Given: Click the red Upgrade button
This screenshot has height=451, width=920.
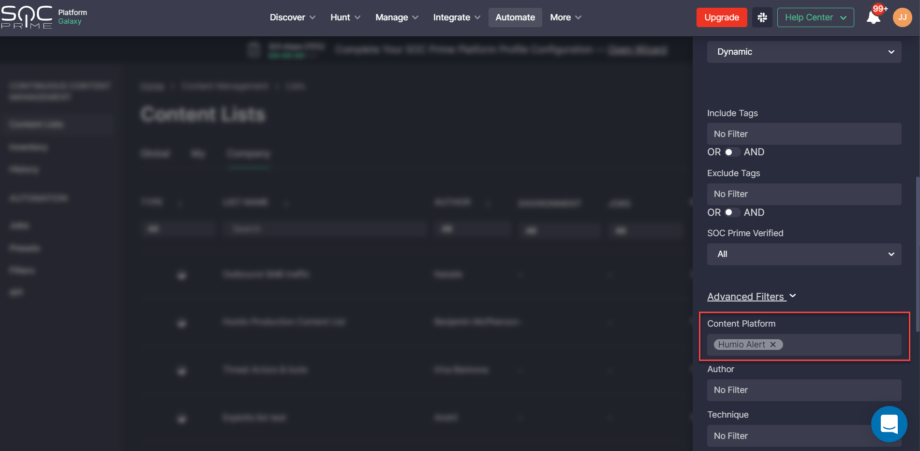Looking at the screenshot, I should coord(721,17).
